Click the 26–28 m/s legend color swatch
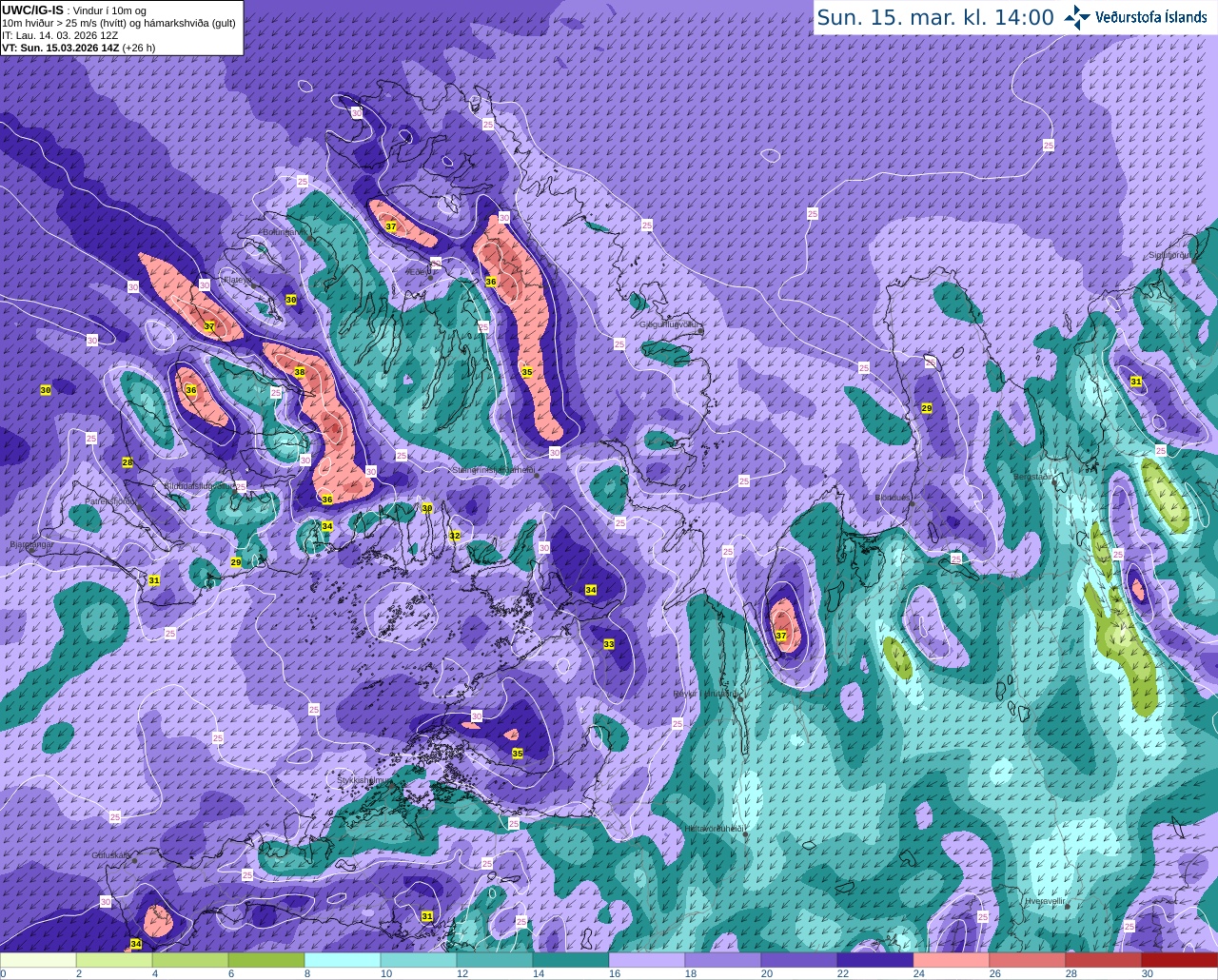 (1028, 959)
